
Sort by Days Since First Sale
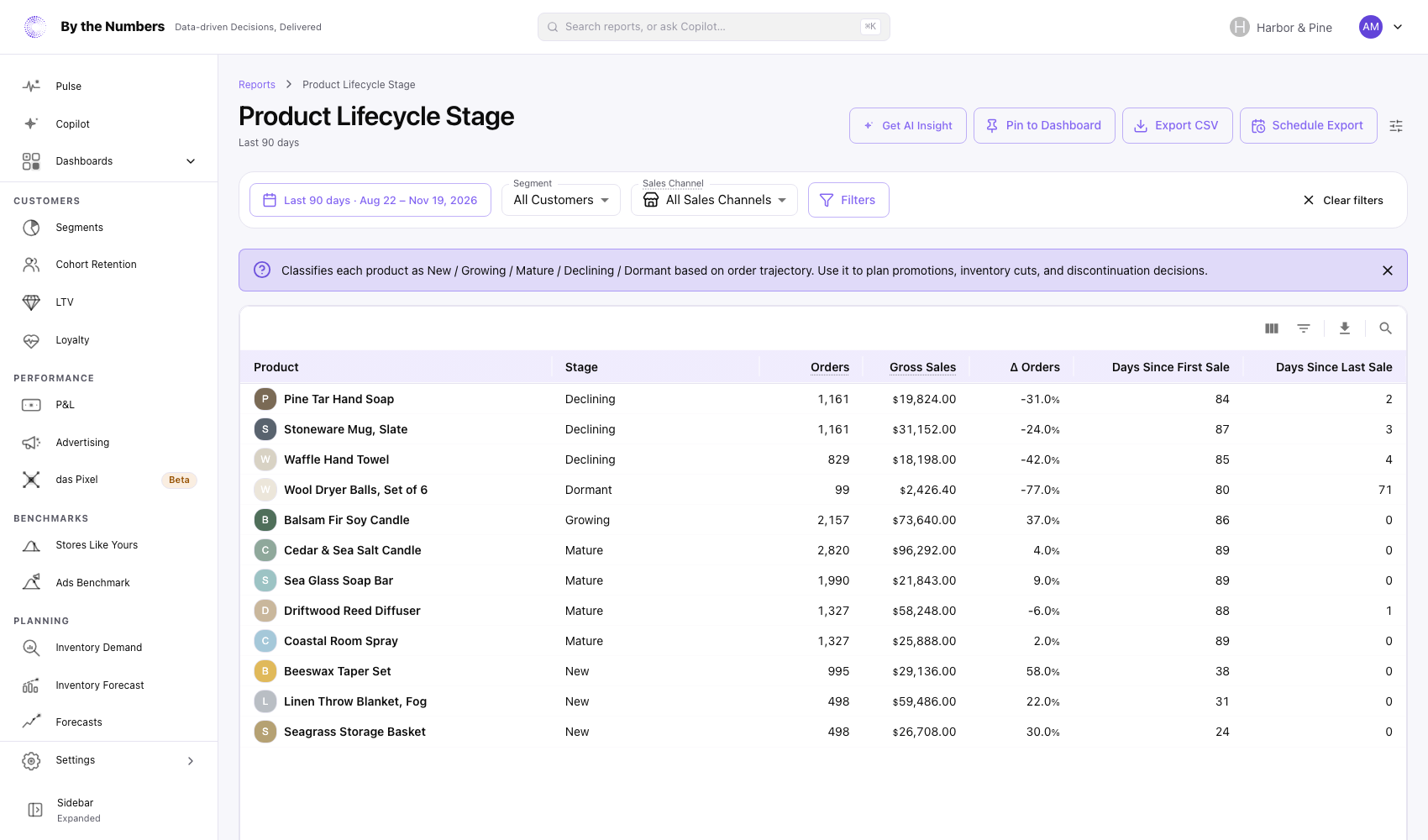1171,367
